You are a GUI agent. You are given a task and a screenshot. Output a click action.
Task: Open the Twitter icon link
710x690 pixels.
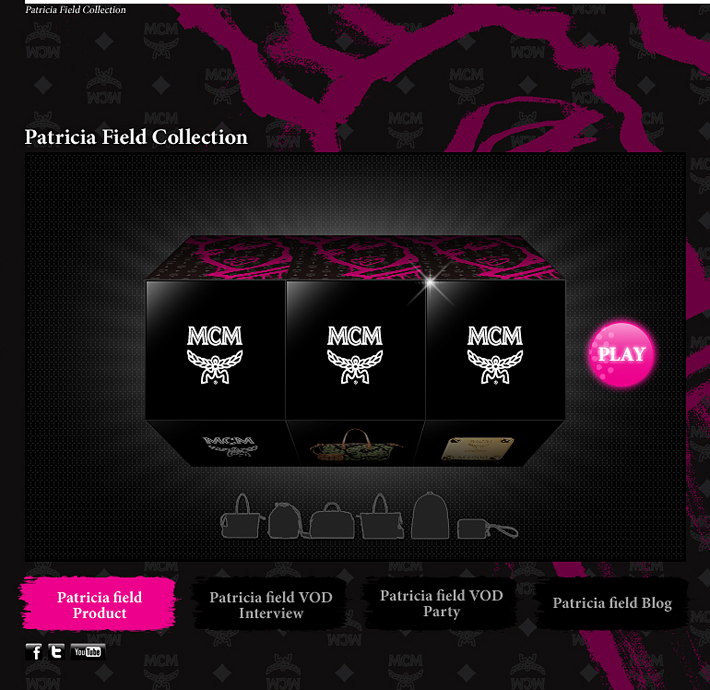56,652
